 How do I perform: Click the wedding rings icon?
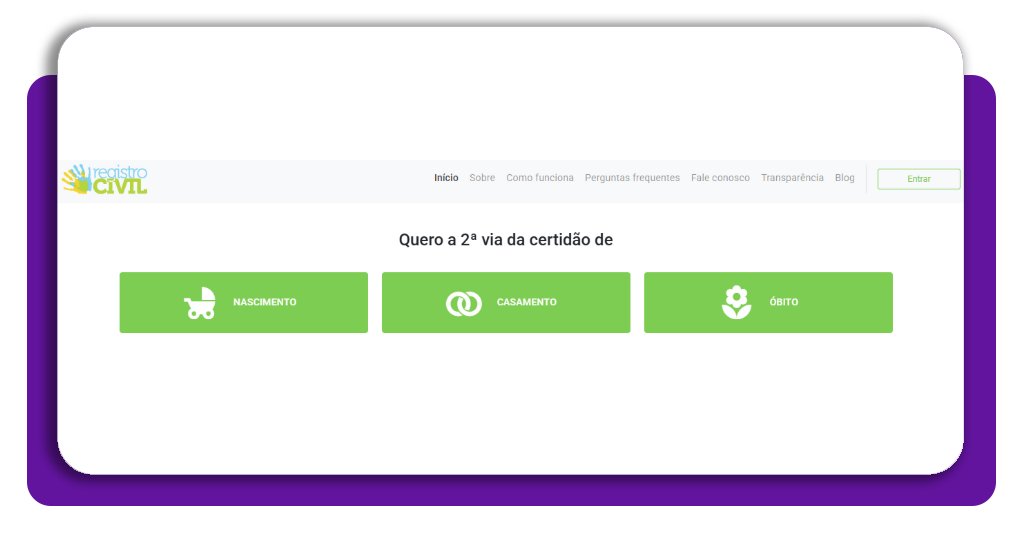[x=464, y=304]
